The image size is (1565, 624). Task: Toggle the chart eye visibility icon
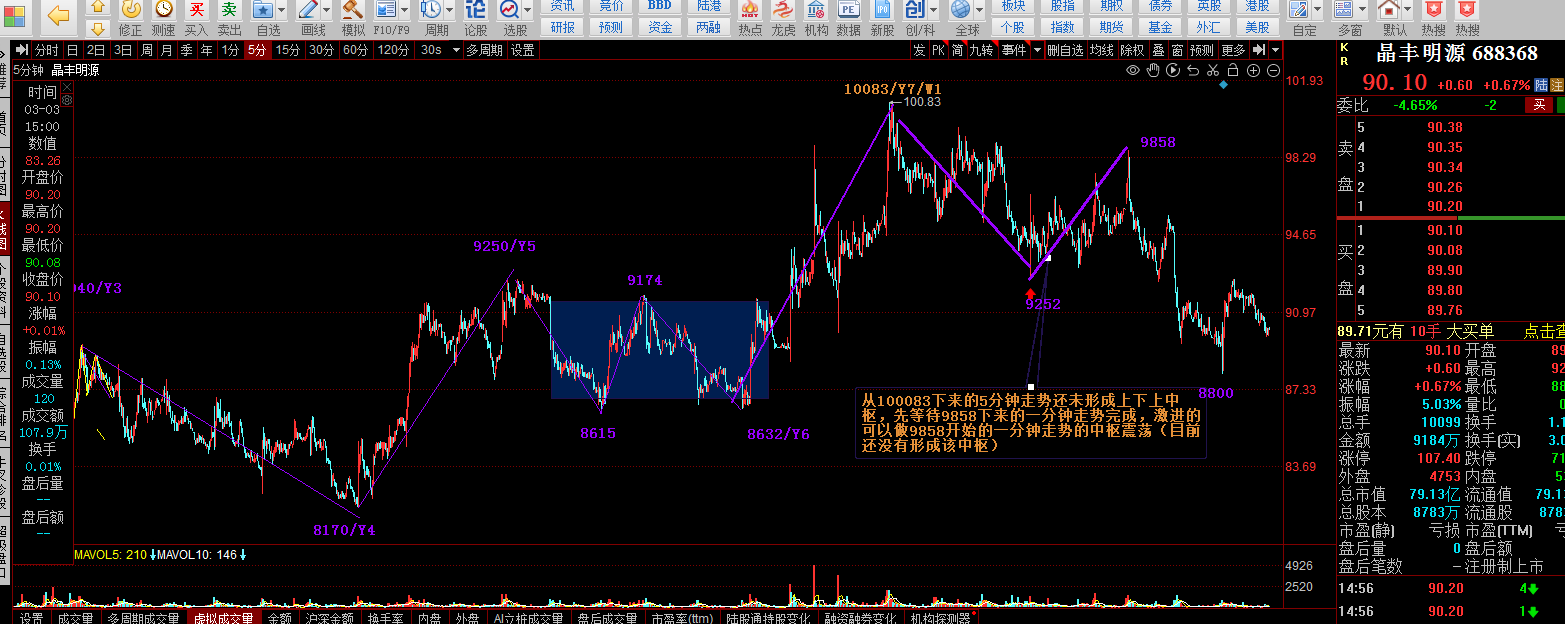tap(1133, 70)
